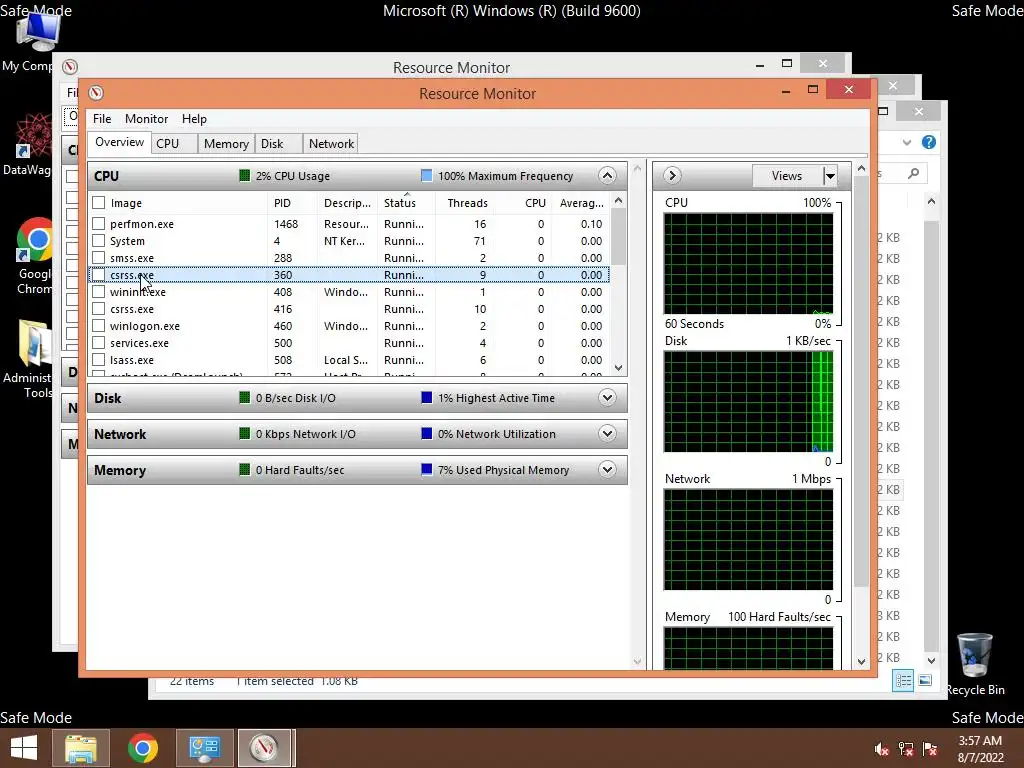Click the Windows Start button

coord(24,748)
